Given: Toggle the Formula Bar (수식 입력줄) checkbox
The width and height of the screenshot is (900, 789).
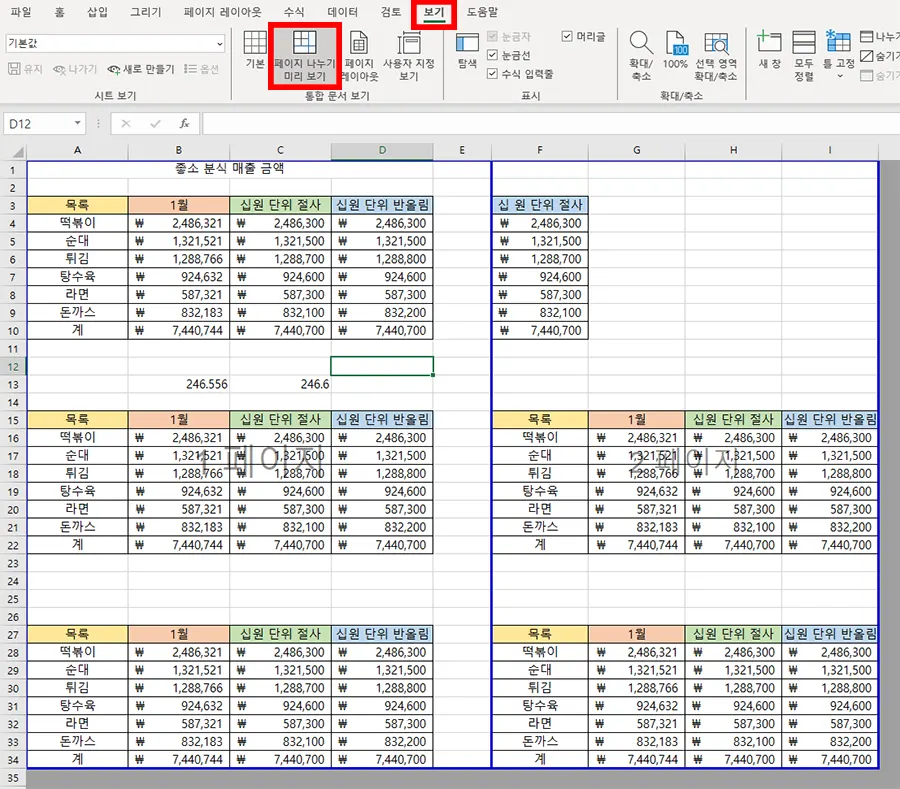Looking at the screenshot, I should [x=492, y=73].
